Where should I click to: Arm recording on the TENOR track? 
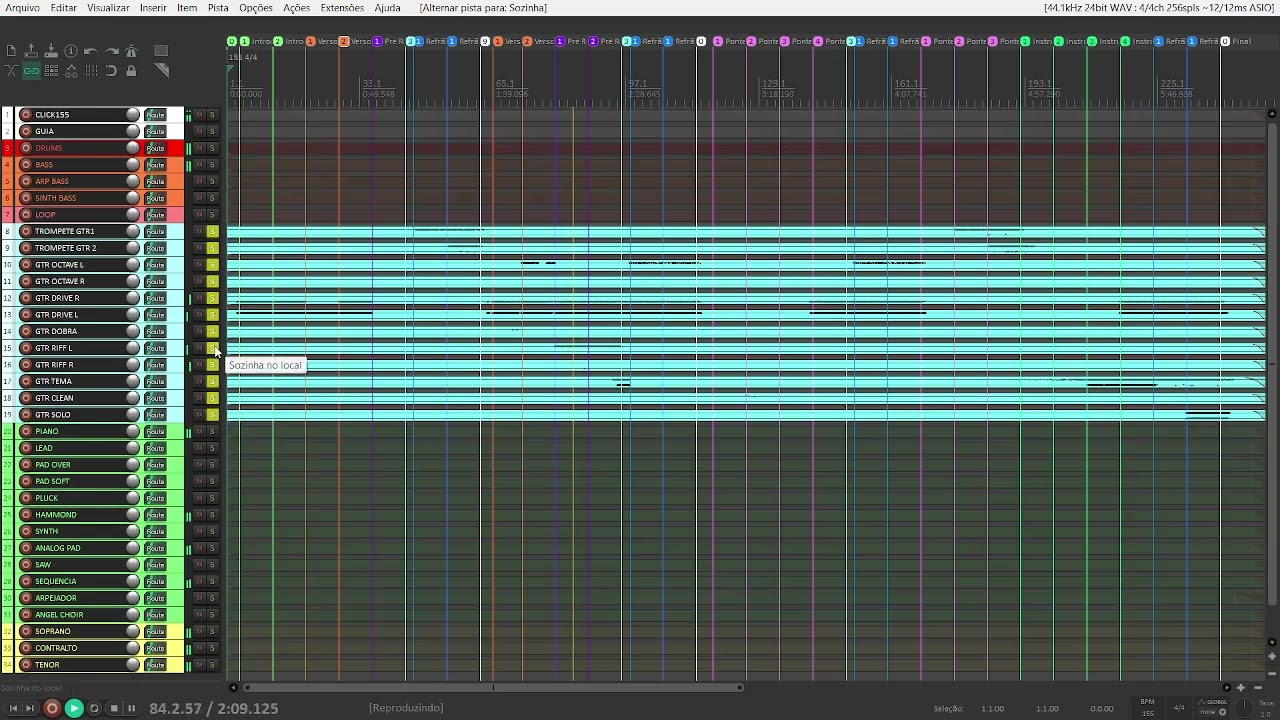(26, 665)
